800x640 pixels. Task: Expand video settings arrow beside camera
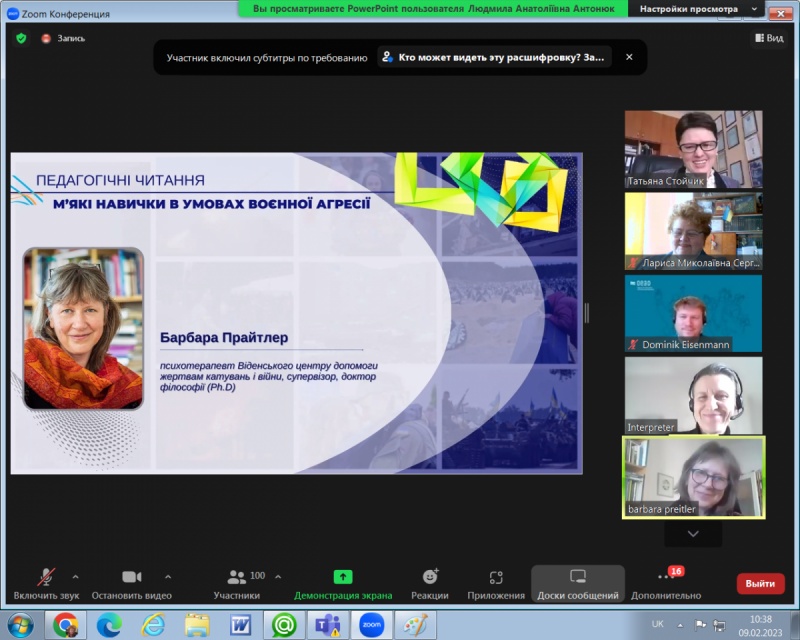coord(167,577)
